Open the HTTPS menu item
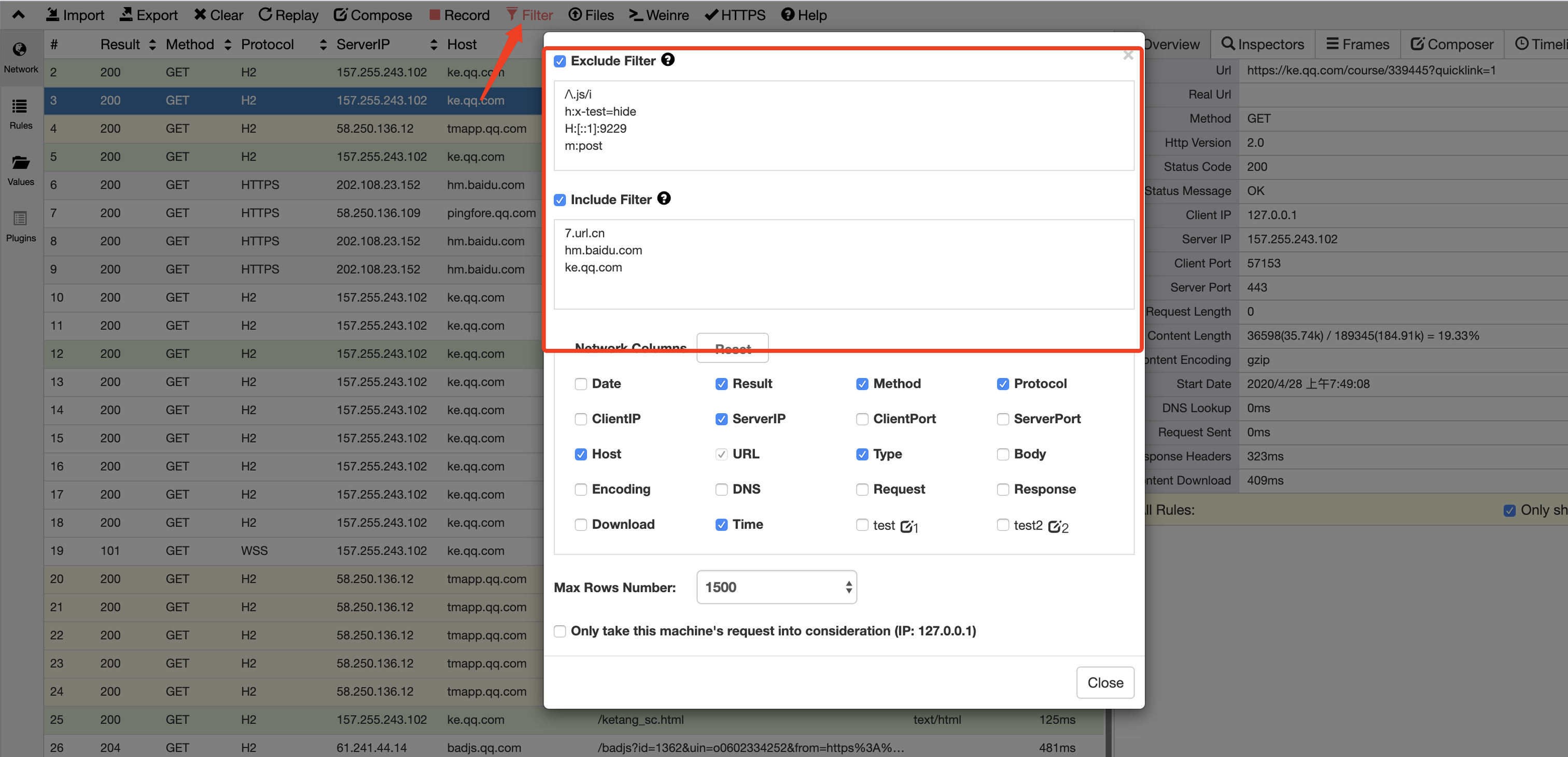1568x757 pixels. (735, 15)
